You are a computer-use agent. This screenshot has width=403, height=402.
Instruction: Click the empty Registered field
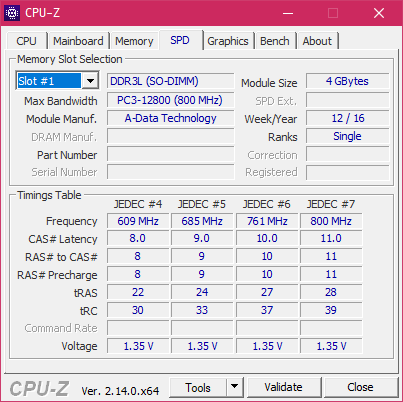[x=347, y=172]
